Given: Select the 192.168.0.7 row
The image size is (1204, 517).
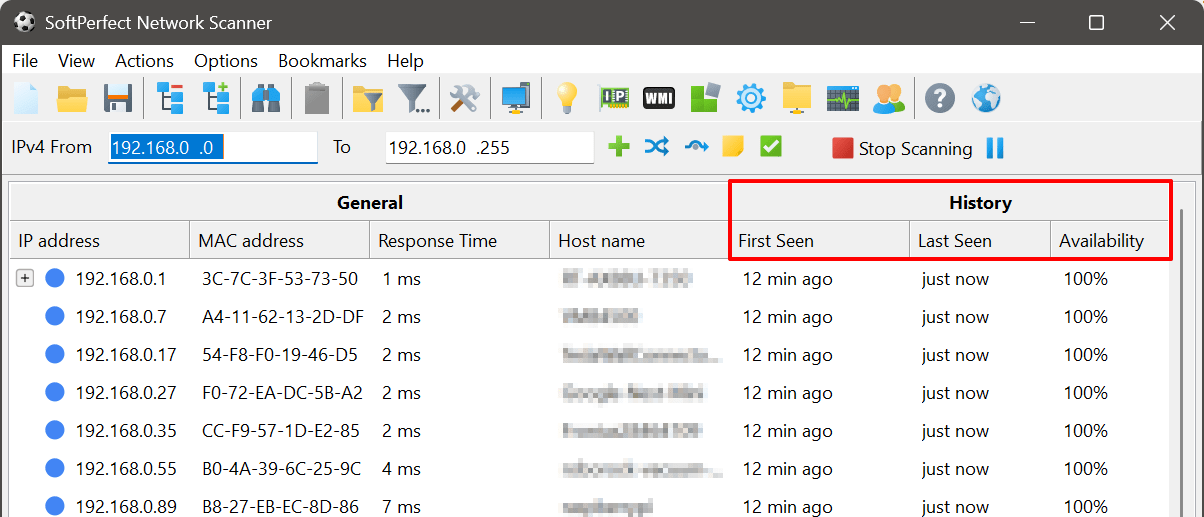Looking at the screenshot, I should pos(589,317).
